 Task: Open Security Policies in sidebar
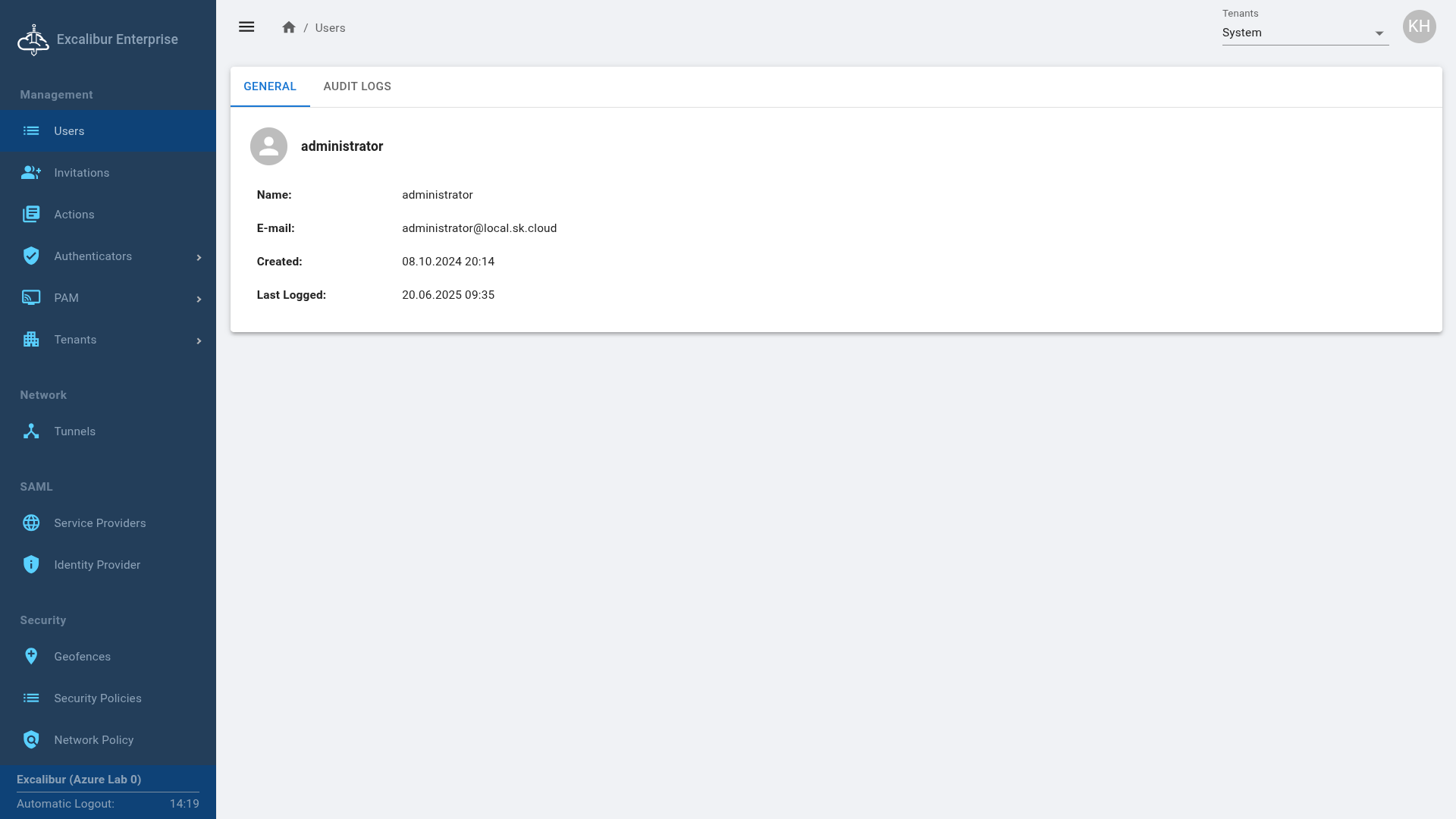tap(97, 698)
